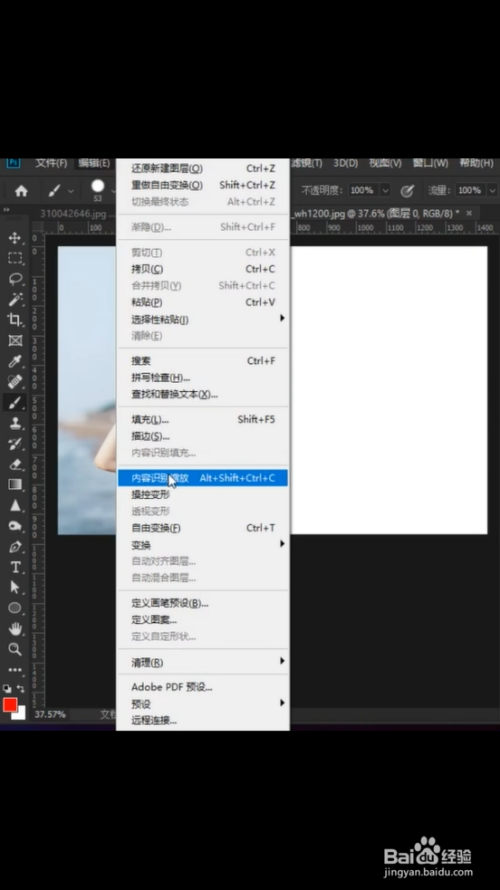Open the Edit Toolbar three-dots icon

point(15,670)
